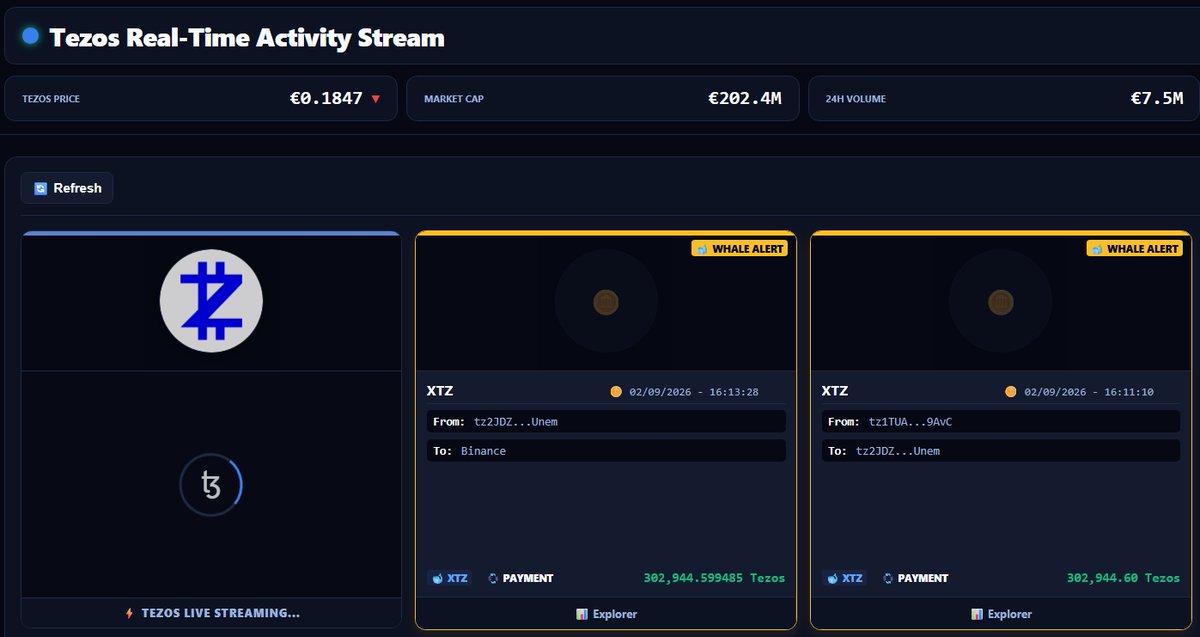Open Explorer link on the 16:11:10 card
1200x637 pixels.
point(1001,614)
